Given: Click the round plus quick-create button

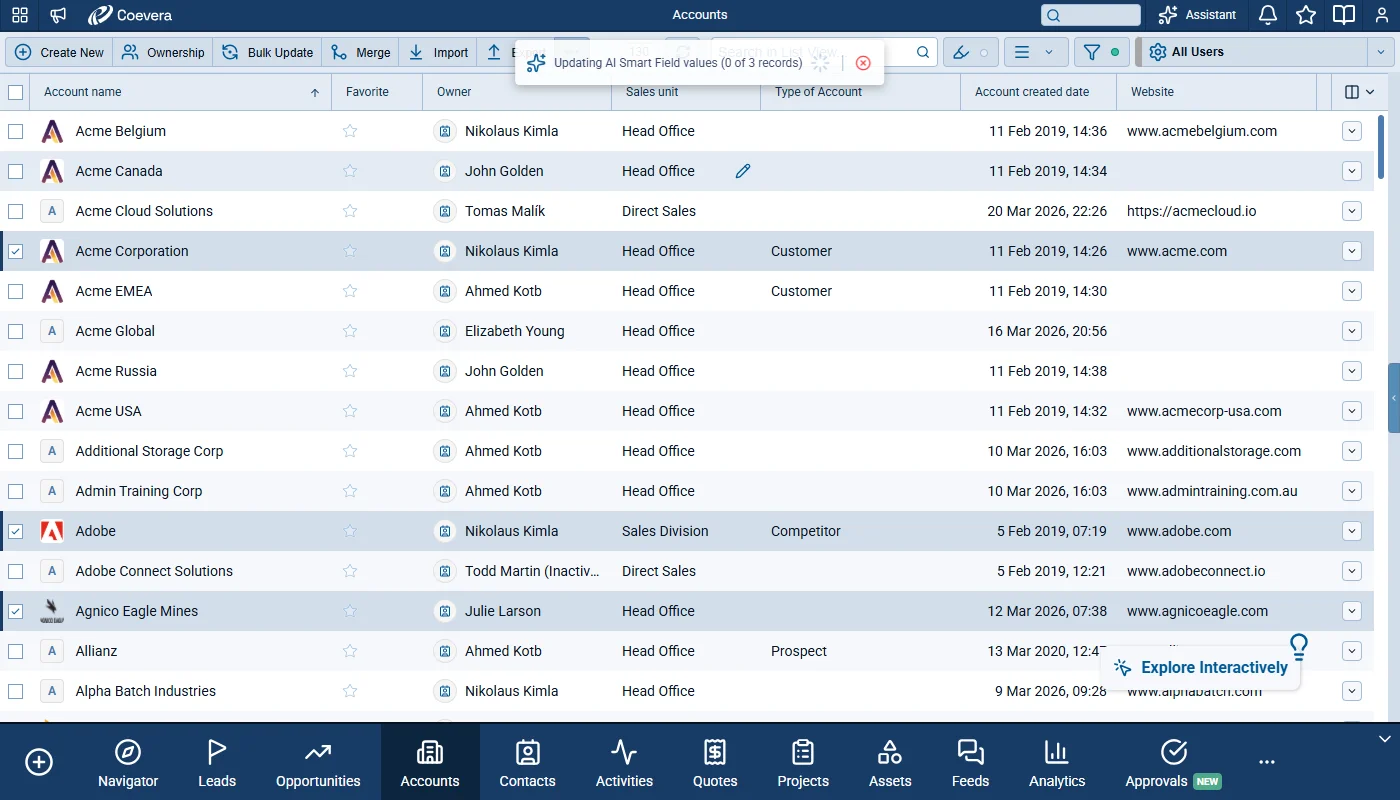Looking at the screenshot, I should tap(39, 762).
